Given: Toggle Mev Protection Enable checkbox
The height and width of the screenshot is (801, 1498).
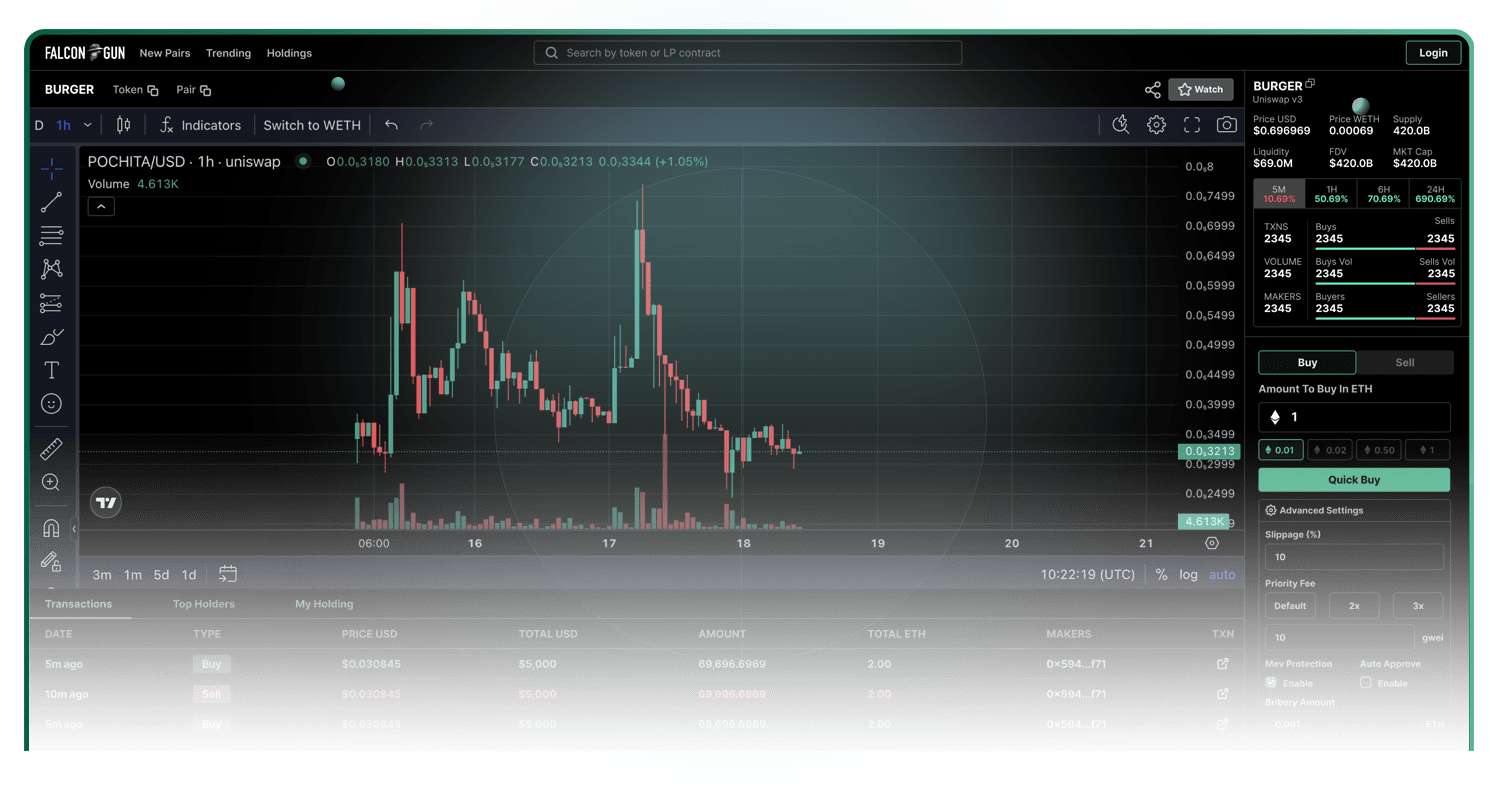Looking at the screenshot, I should pos(1271,682).
